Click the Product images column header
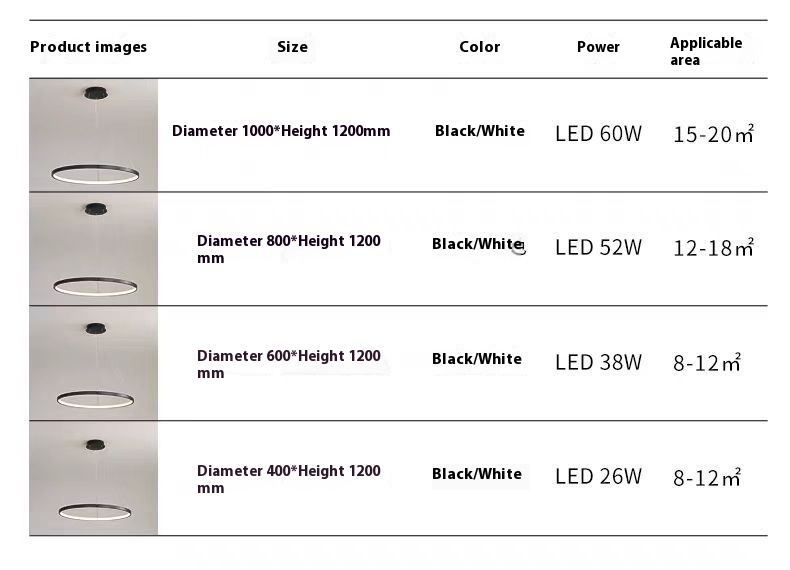The height and width of the screenshot is (570, 790). 88,47
